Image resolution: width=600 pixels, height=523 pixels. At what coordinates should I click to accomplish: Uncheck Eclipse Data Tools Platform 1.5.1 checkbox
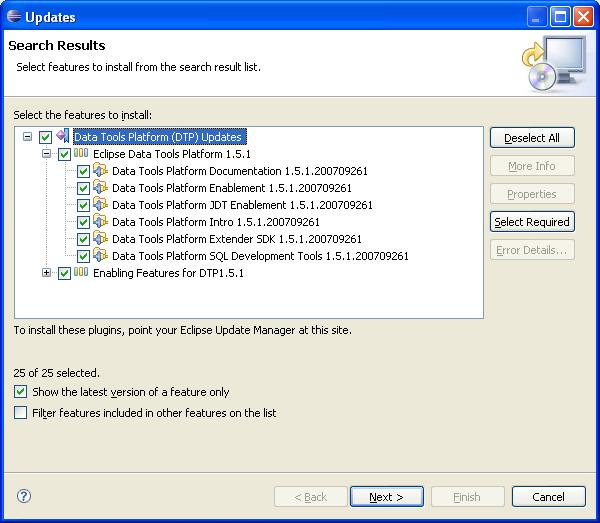[64, 154]
